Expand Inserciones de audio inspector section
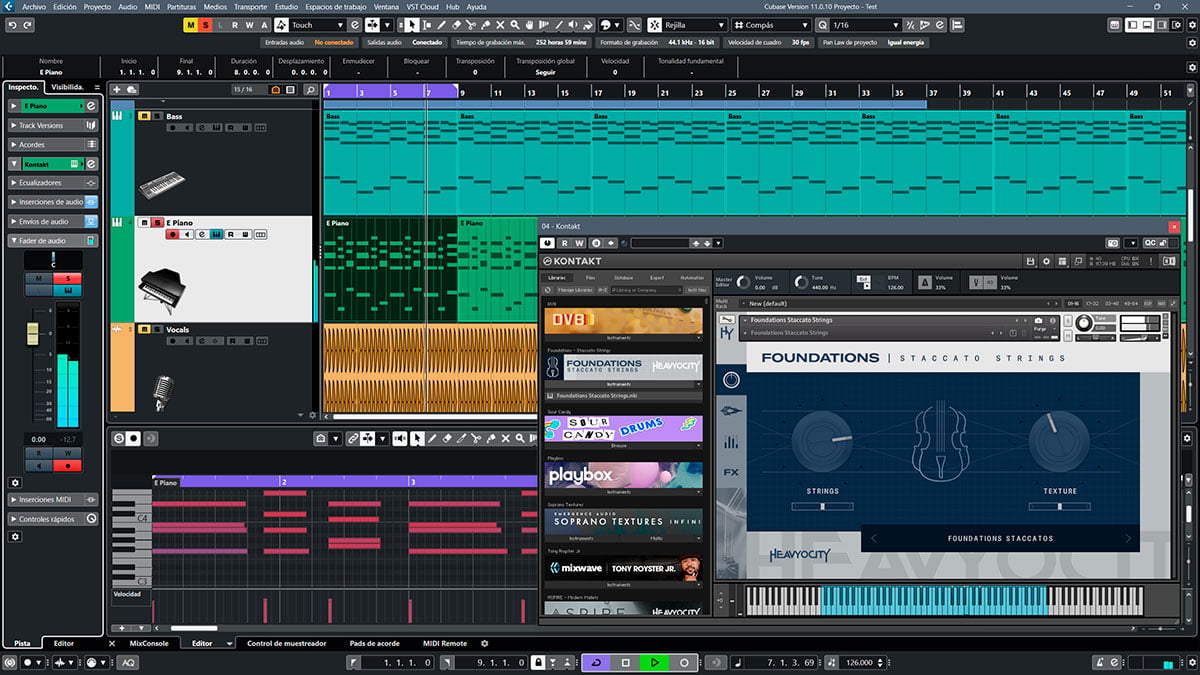1200x675 pixels. coord(54,202)
